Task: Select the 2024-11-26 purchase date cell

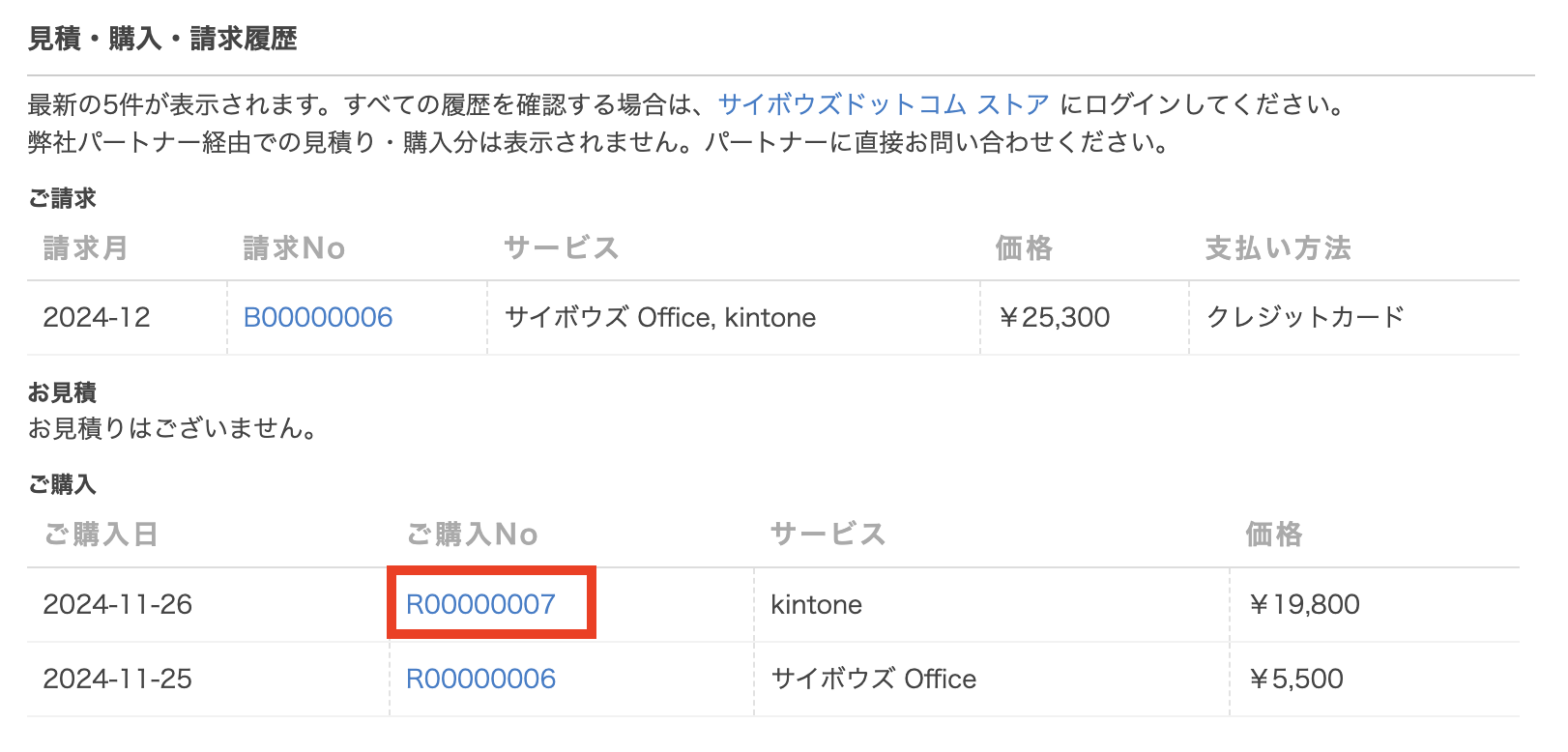Action: pos(118,604)
